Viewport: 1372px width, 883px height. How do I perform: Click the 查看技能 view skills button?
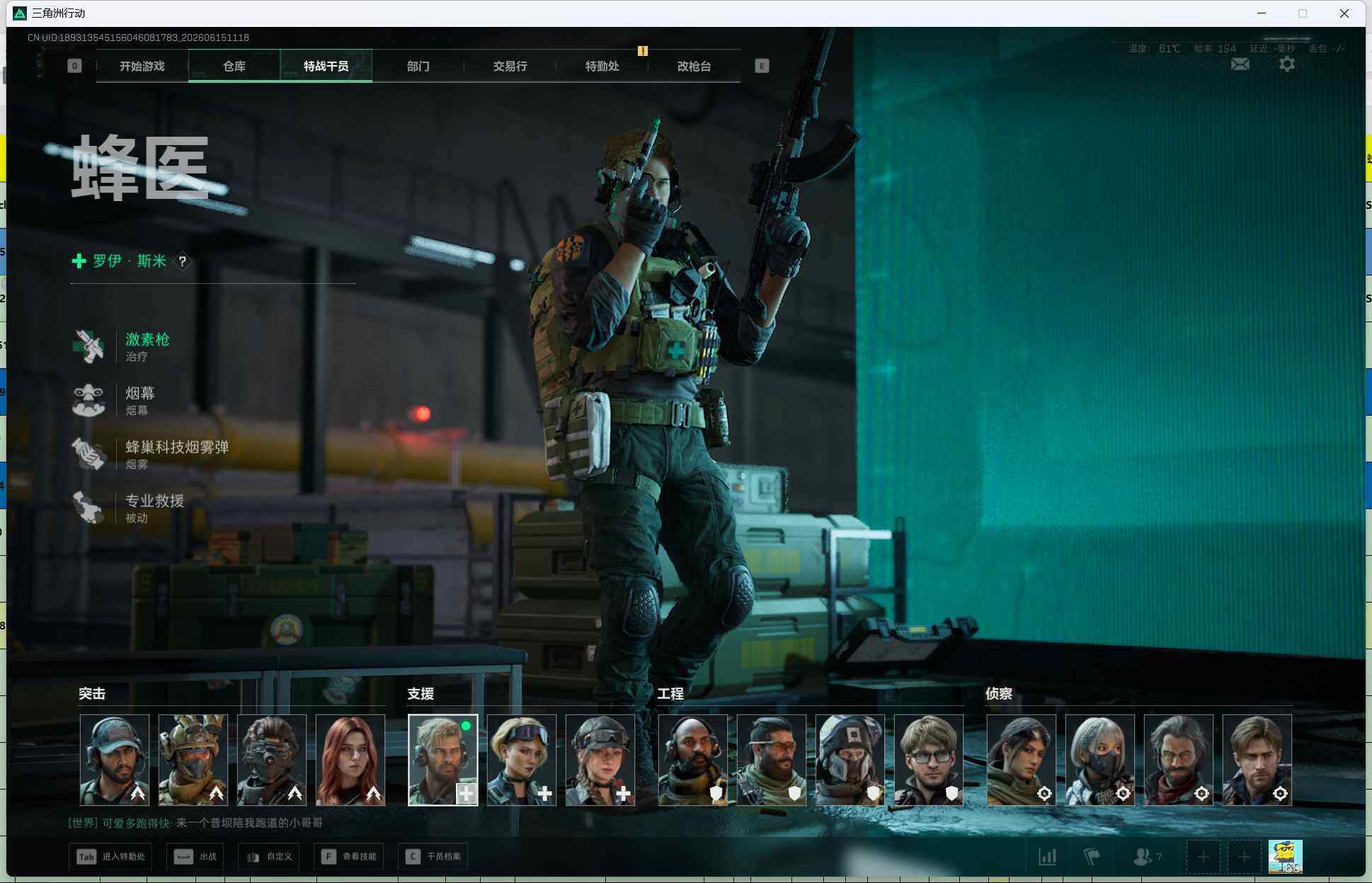click(349, 857)
